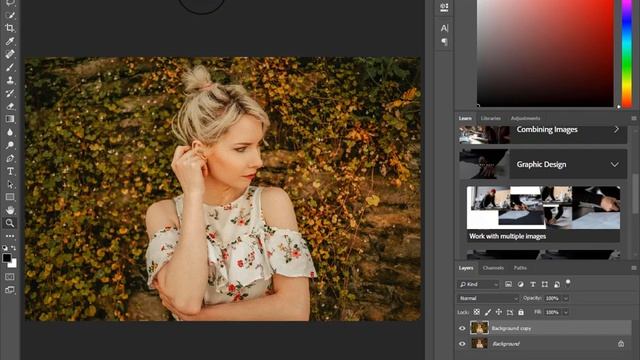Select the Dodge tool
This screenshot has height=360, width=640.
[x=10, y=145]
